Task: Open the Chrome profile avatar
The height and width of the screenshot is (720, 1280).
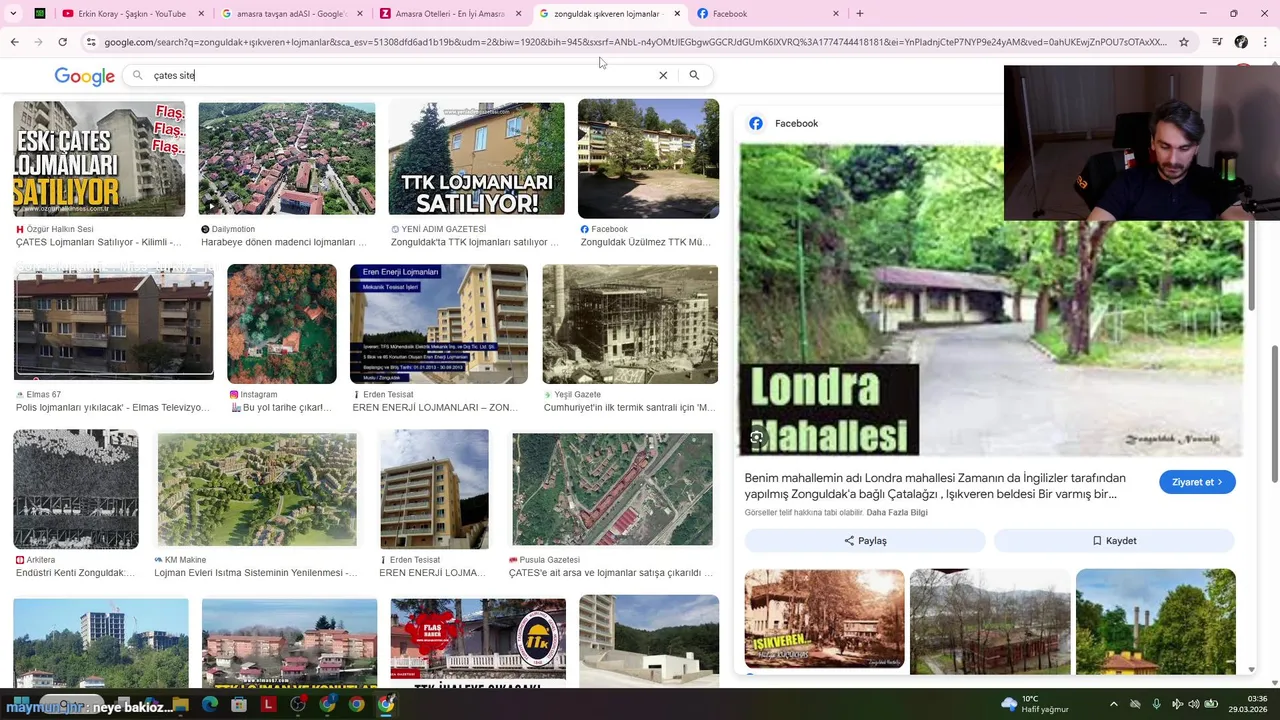Action: click(x=1241, y=42)
